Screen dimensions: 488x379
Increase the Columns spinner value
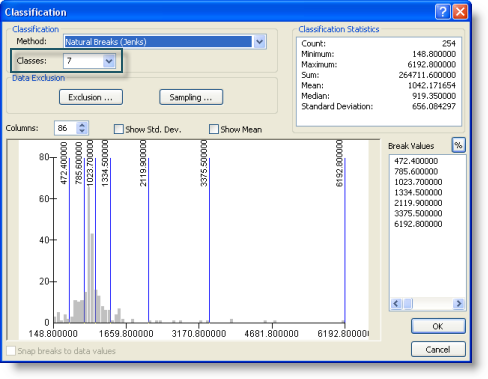(82, 125)
